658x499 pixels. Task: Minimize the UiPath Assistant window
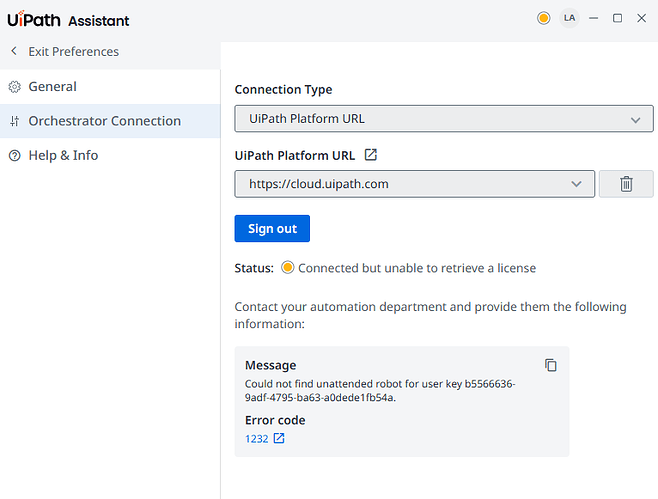pyautogui.click(x=593, y=18)
